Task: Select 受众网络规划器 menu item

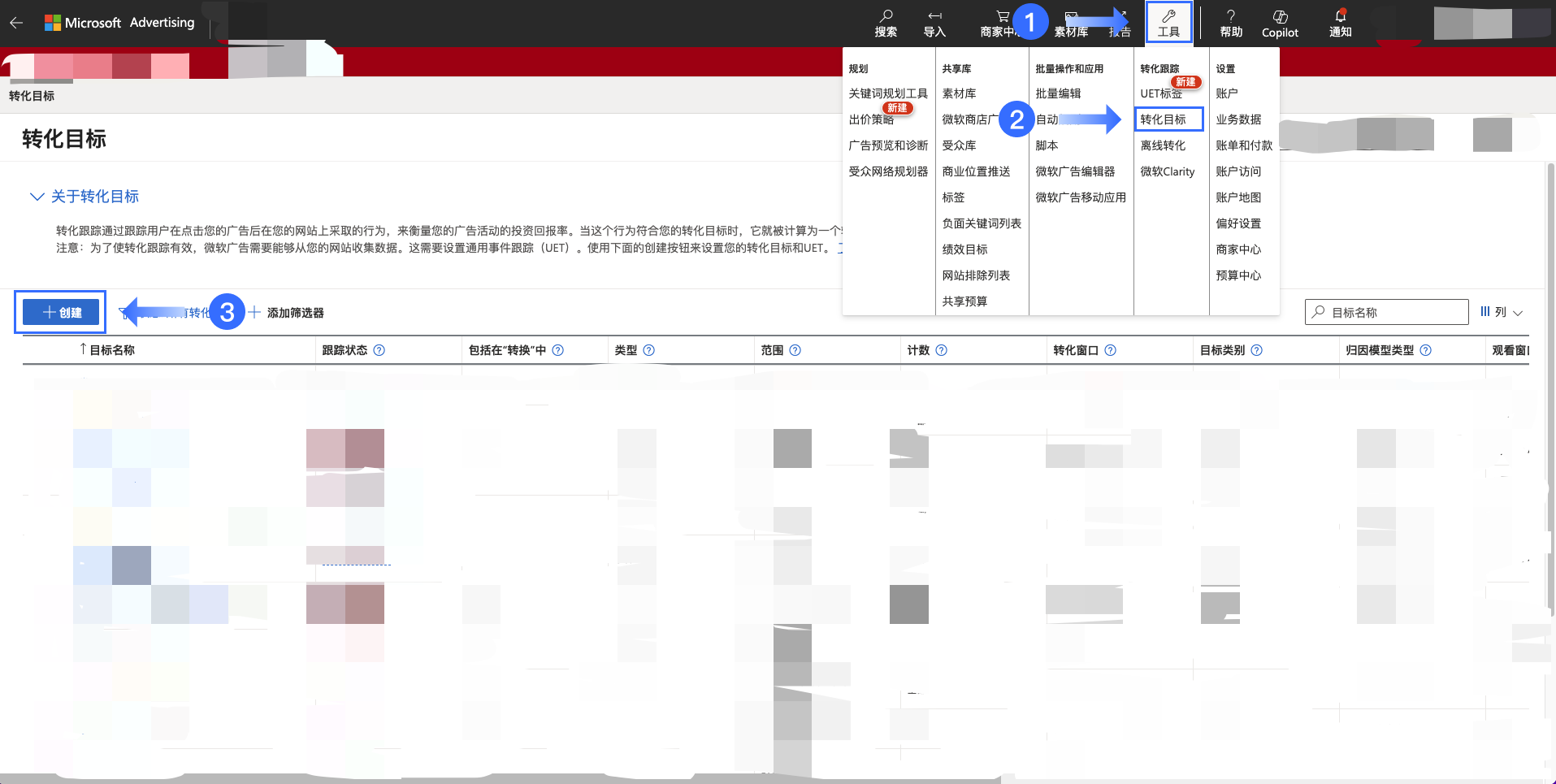Action: 888,171
